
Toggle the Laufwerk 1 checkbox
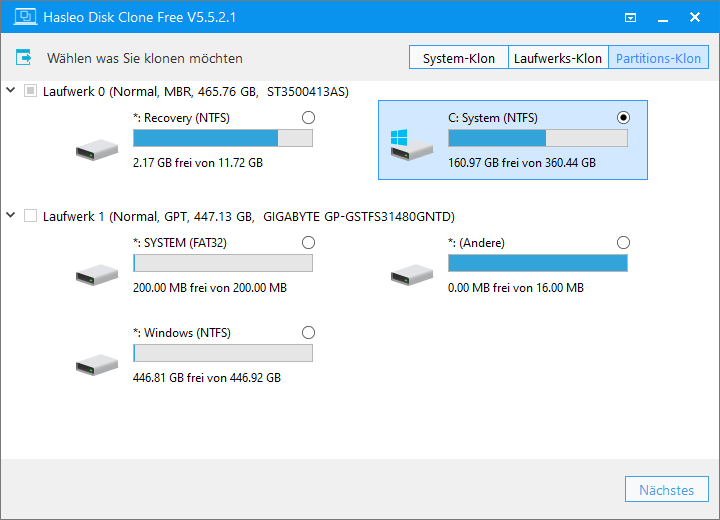tap(30, 216)
